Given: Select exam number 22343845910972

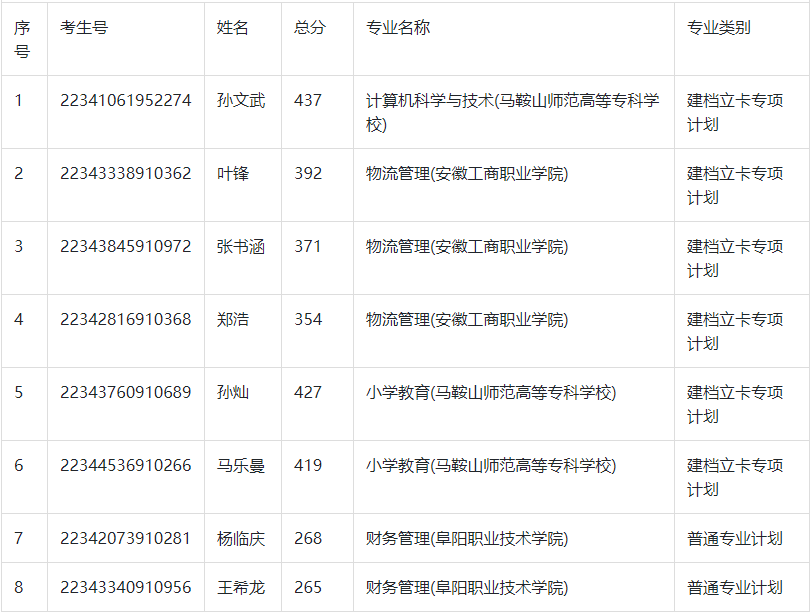Looking at the screenshot, I should [x=126, y=246].
